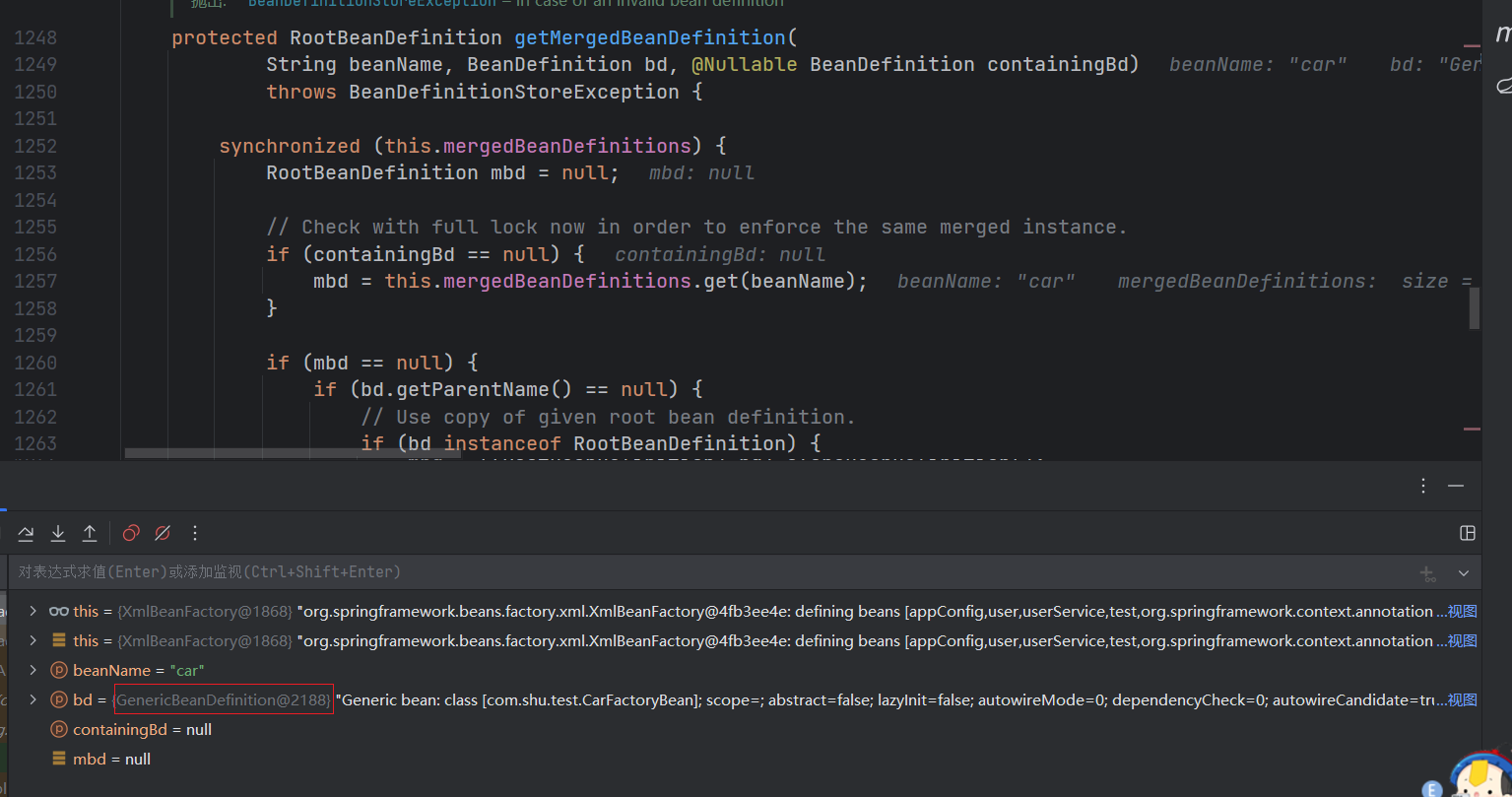
Task: Hide the debug tool window
Action: [1456, 486]
